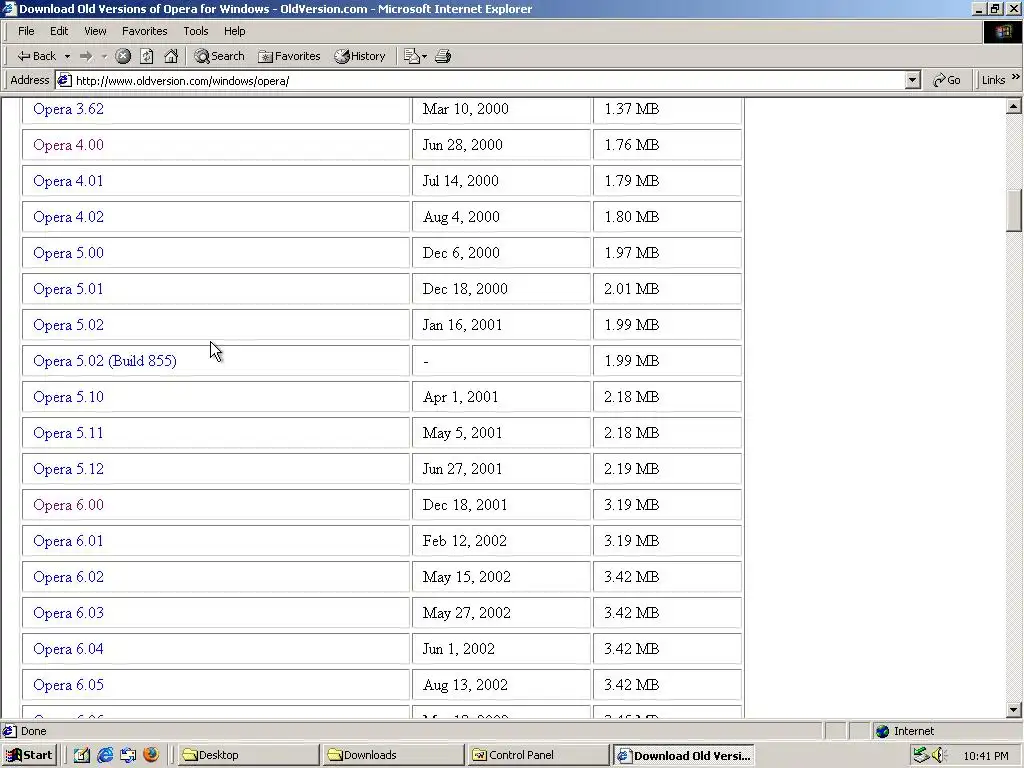Screen dimensions: 1024x768
Task: Click the Links toolbar label
Action: (x=993, y=80)
